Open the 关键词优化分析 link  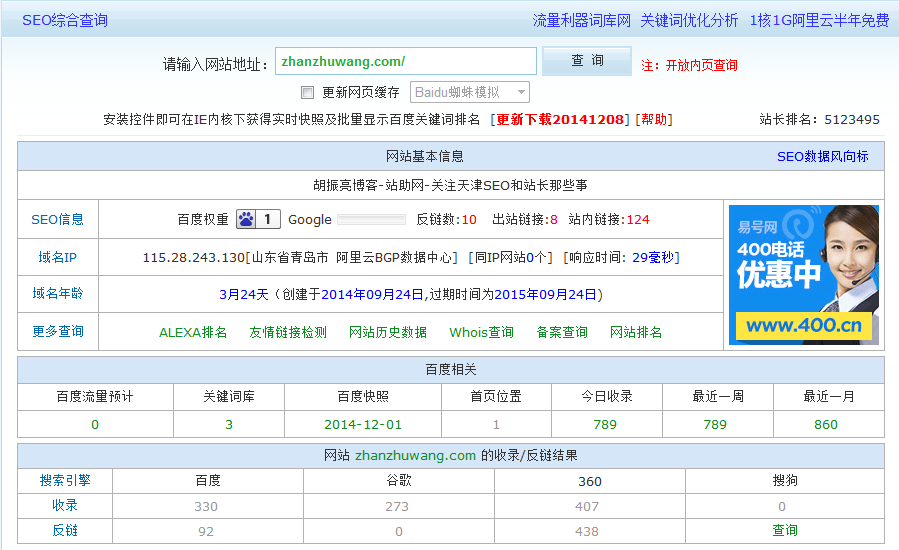pos(689,20)
